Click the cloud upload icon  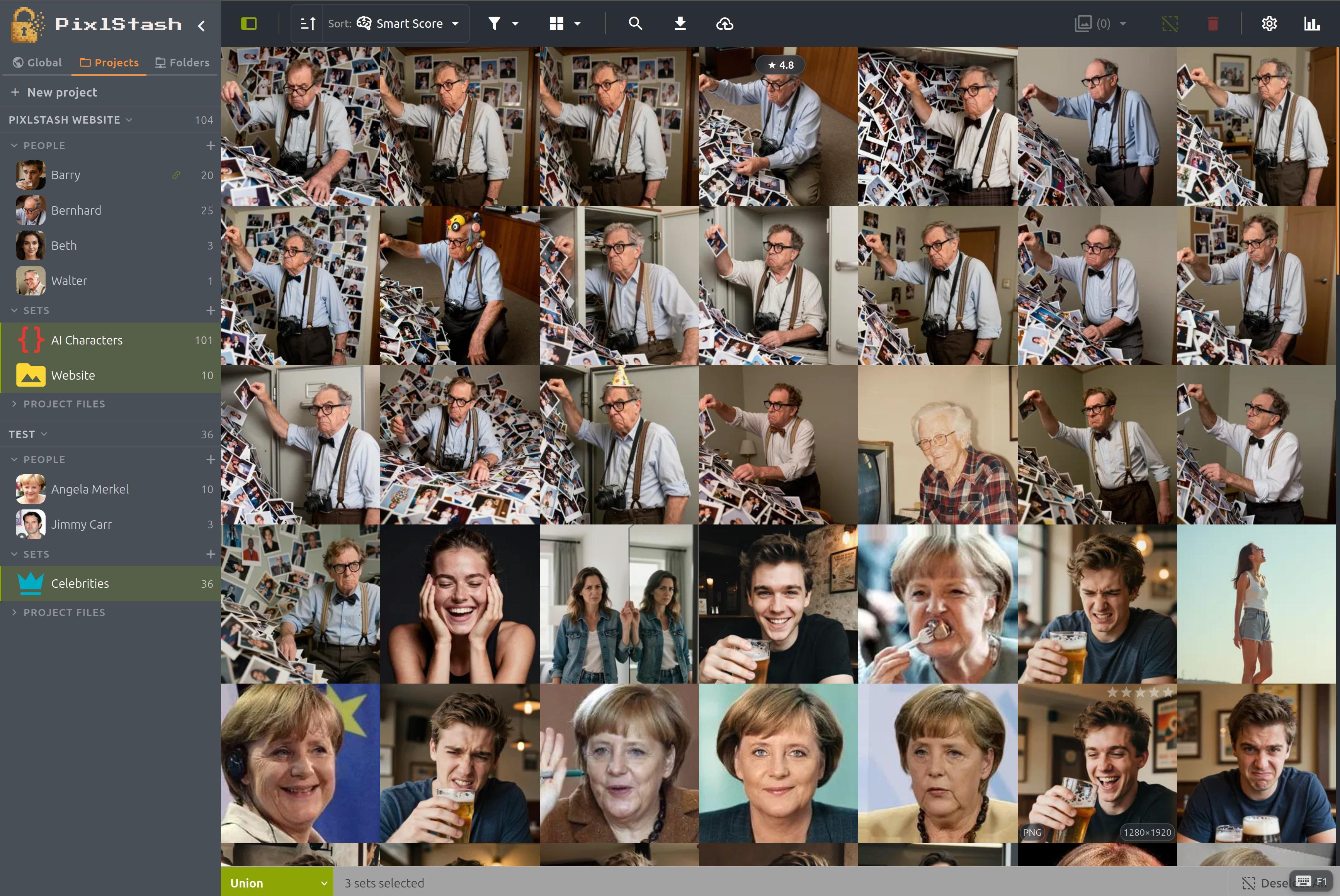click(x=724, y=24)
